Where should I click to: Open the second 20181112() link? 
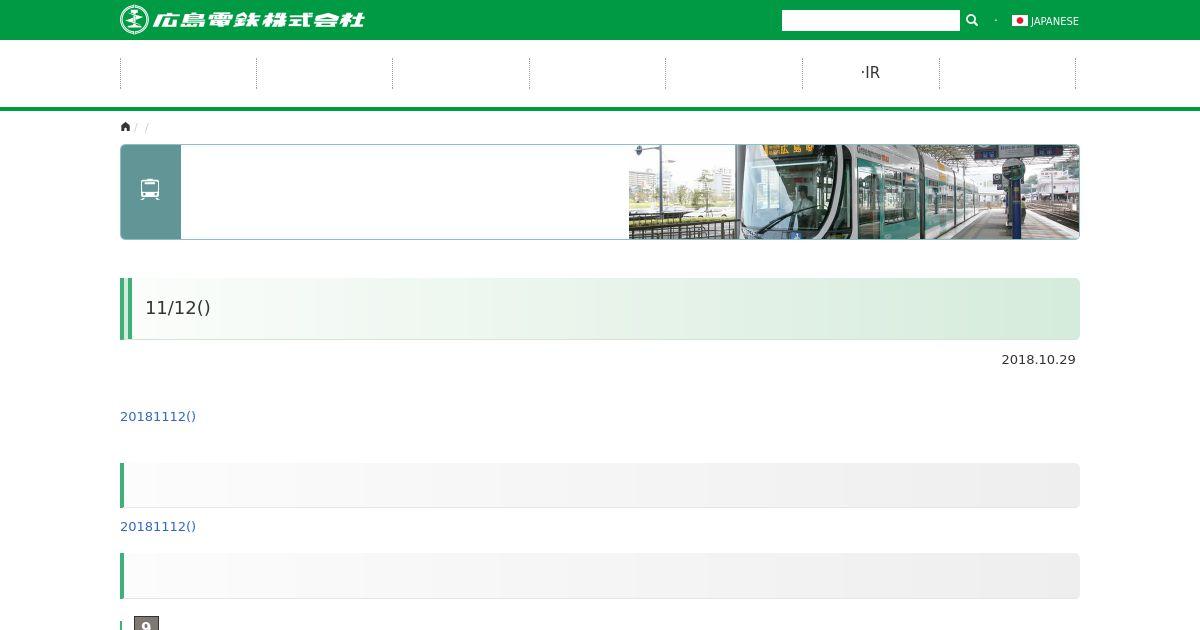tap(158, 526)
